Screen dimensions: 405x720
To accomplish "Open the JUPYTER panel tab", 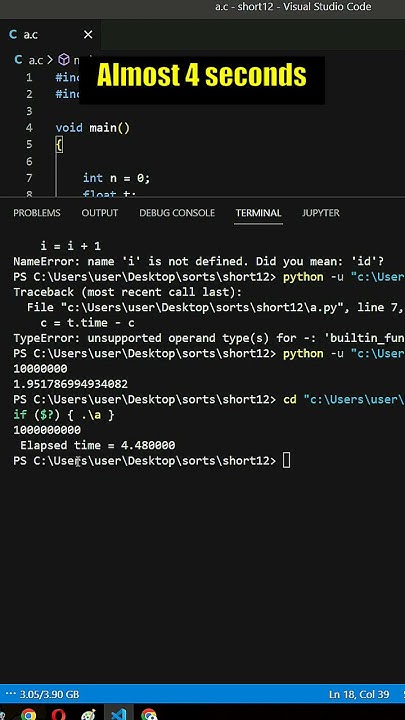I will [321, 213].
